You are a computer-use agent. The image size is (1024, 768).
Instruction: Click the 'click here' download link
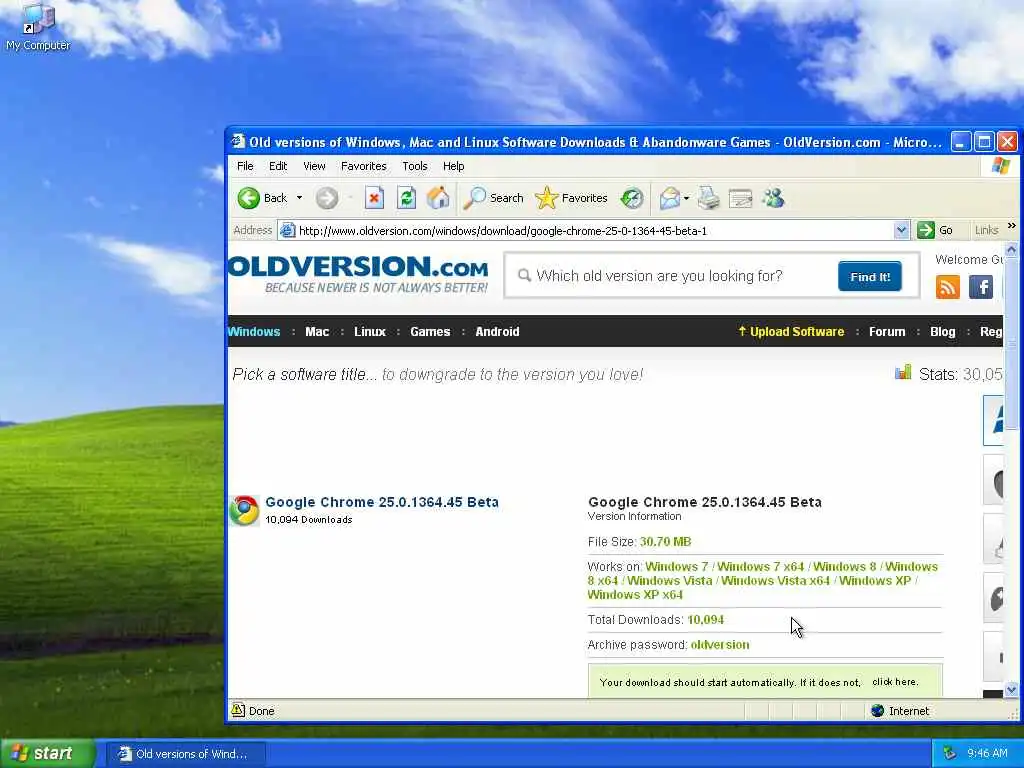coord(895,682)
